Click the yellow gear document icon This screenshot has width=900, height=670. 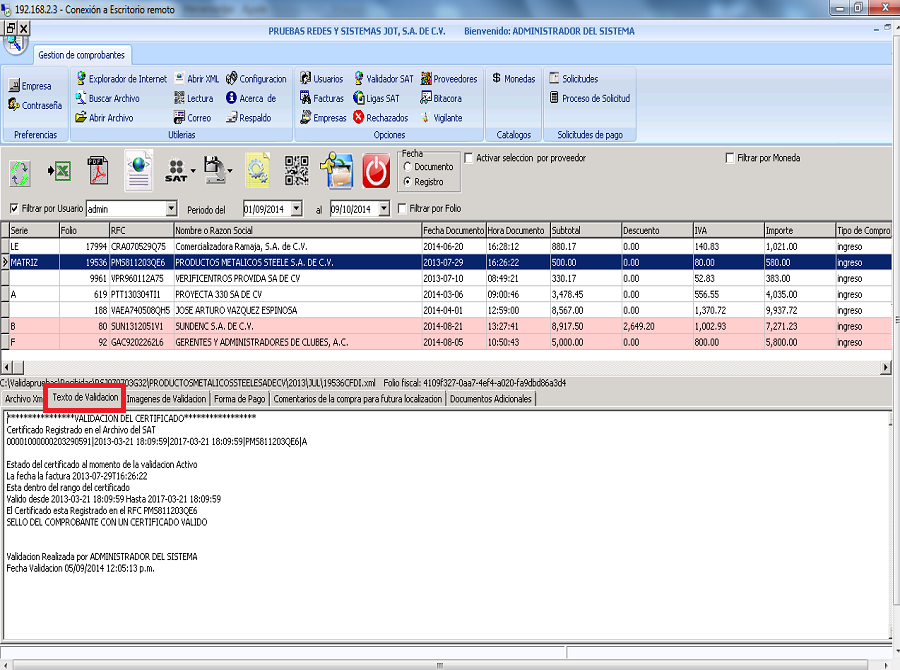tap(257, 172)
